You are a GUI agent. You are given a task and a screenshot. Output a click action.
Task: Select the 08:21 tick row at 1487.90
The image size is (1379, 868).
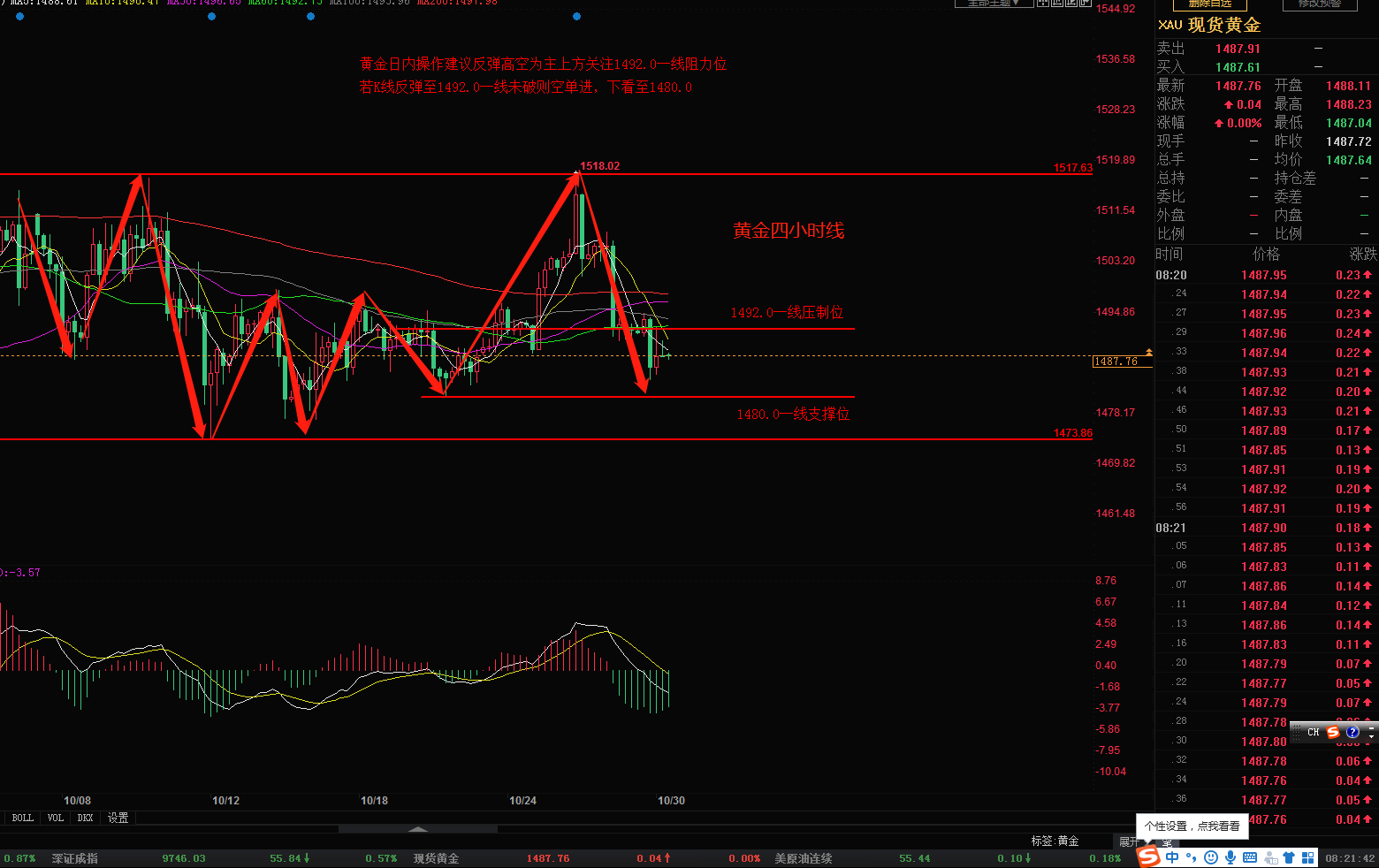click(x=1266, y=528)
